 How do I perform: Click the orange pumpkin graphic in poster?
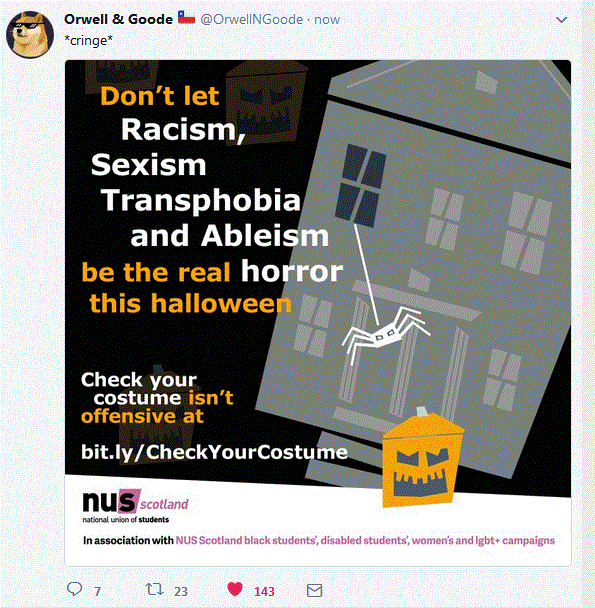(x=422, y=458)
